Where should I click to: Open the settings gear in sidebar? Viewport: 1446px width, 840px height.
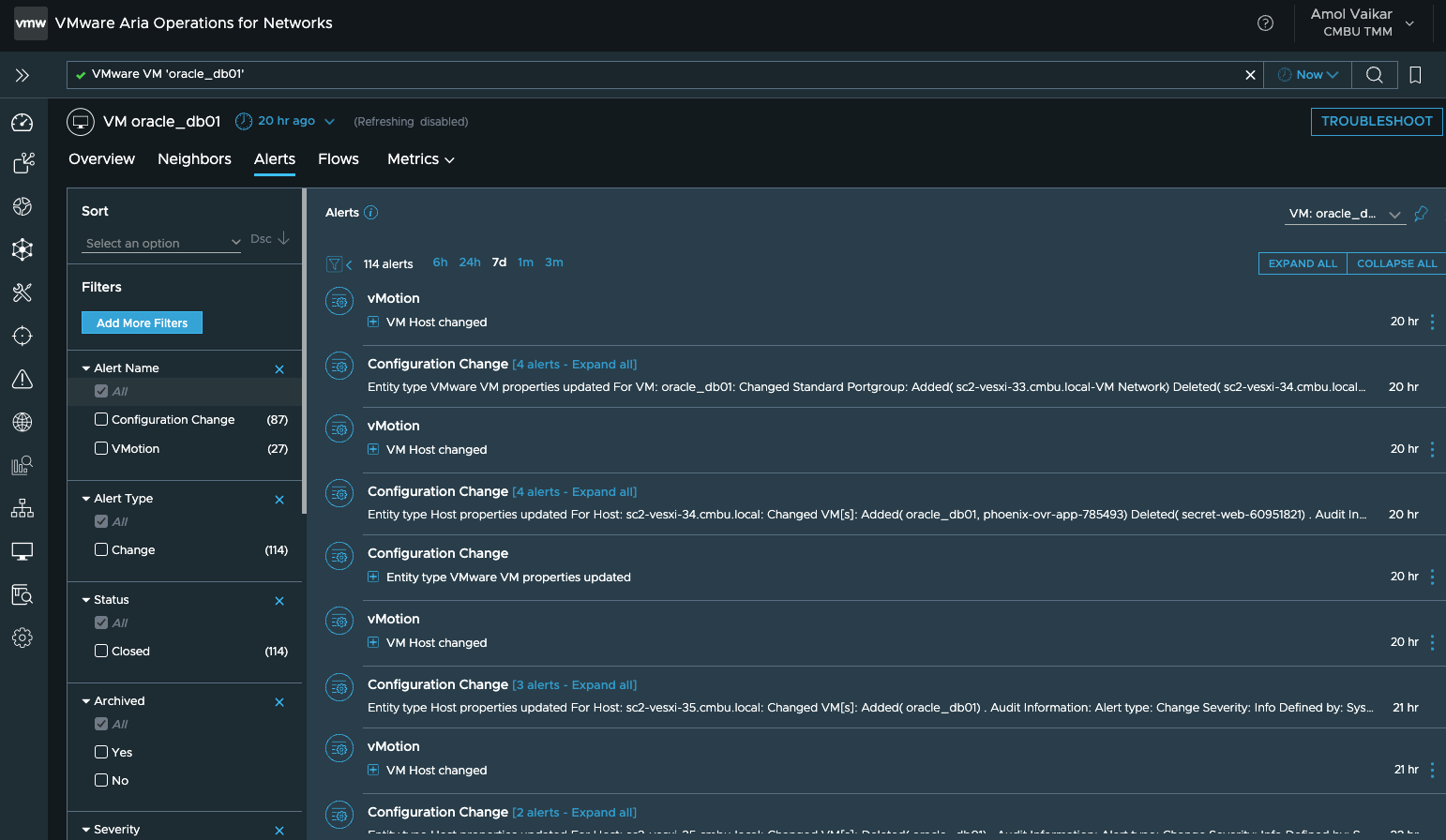(x=23, y=637)
